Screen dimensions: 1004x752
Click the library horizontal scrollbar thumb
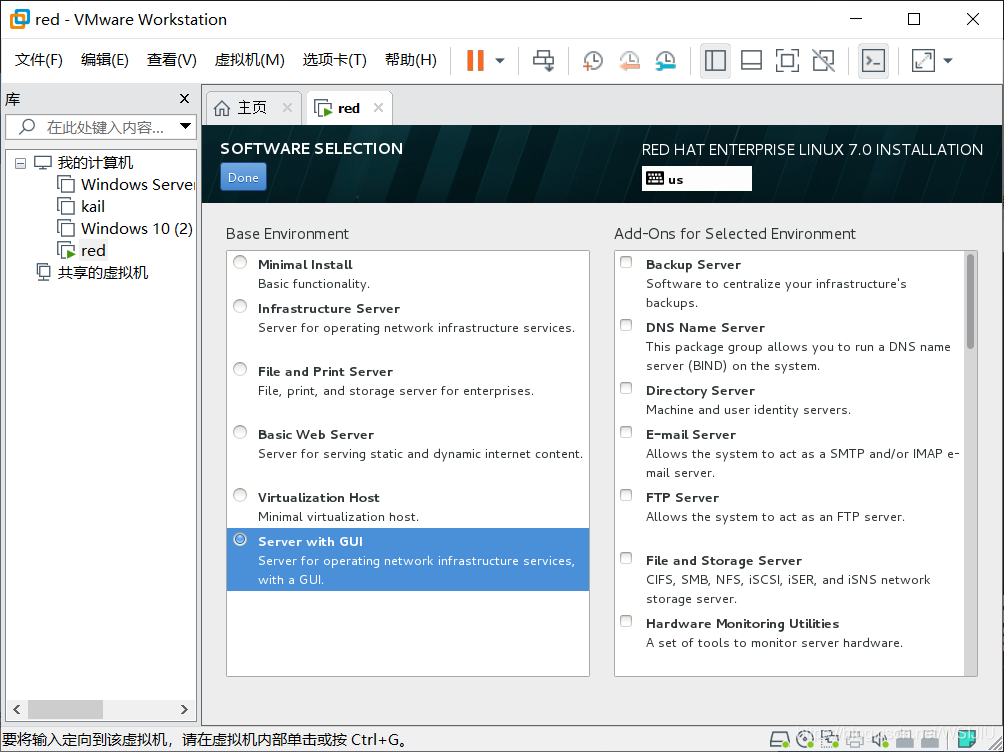(x=65, y=709)
